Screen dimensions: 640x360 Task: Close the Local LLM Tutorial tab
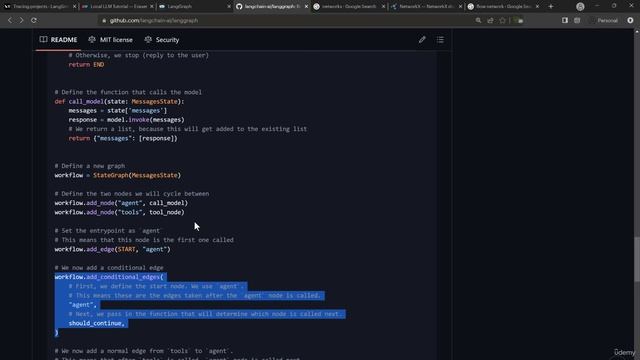pos(152,7)
